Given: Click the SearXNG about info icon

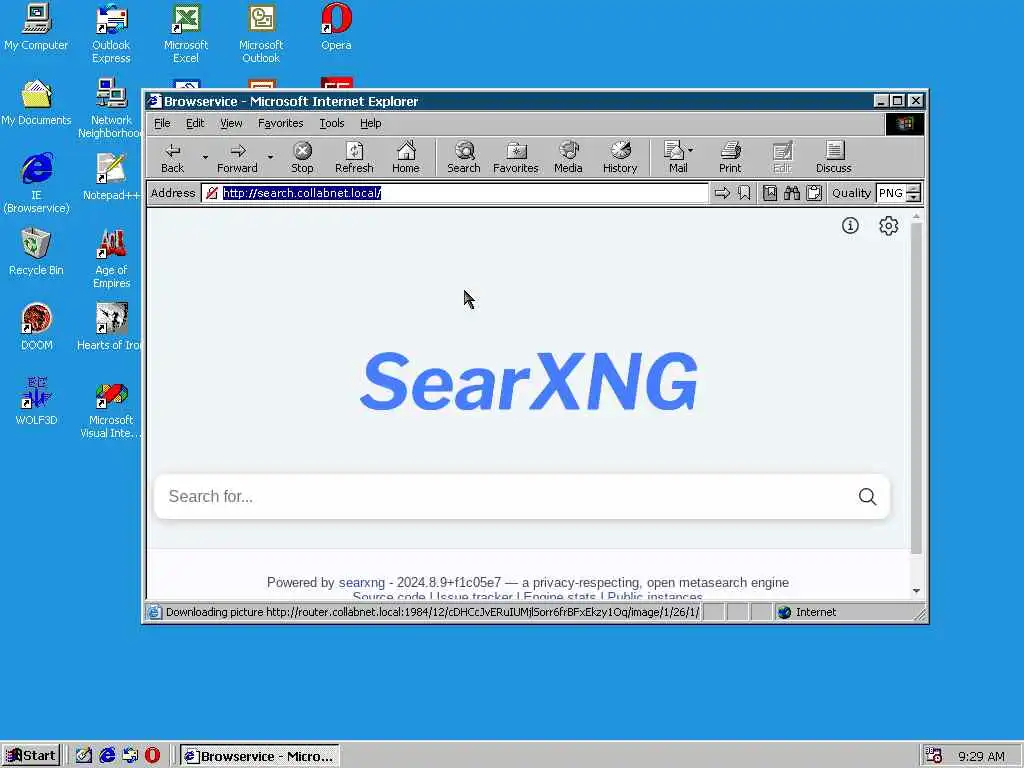Looking at the screenshot, I should (850, 226).
